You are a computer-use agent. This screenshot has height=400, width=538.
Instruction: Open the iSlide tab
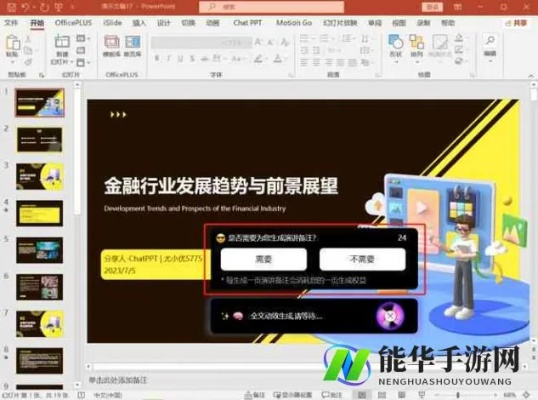(x=113, y=23)
